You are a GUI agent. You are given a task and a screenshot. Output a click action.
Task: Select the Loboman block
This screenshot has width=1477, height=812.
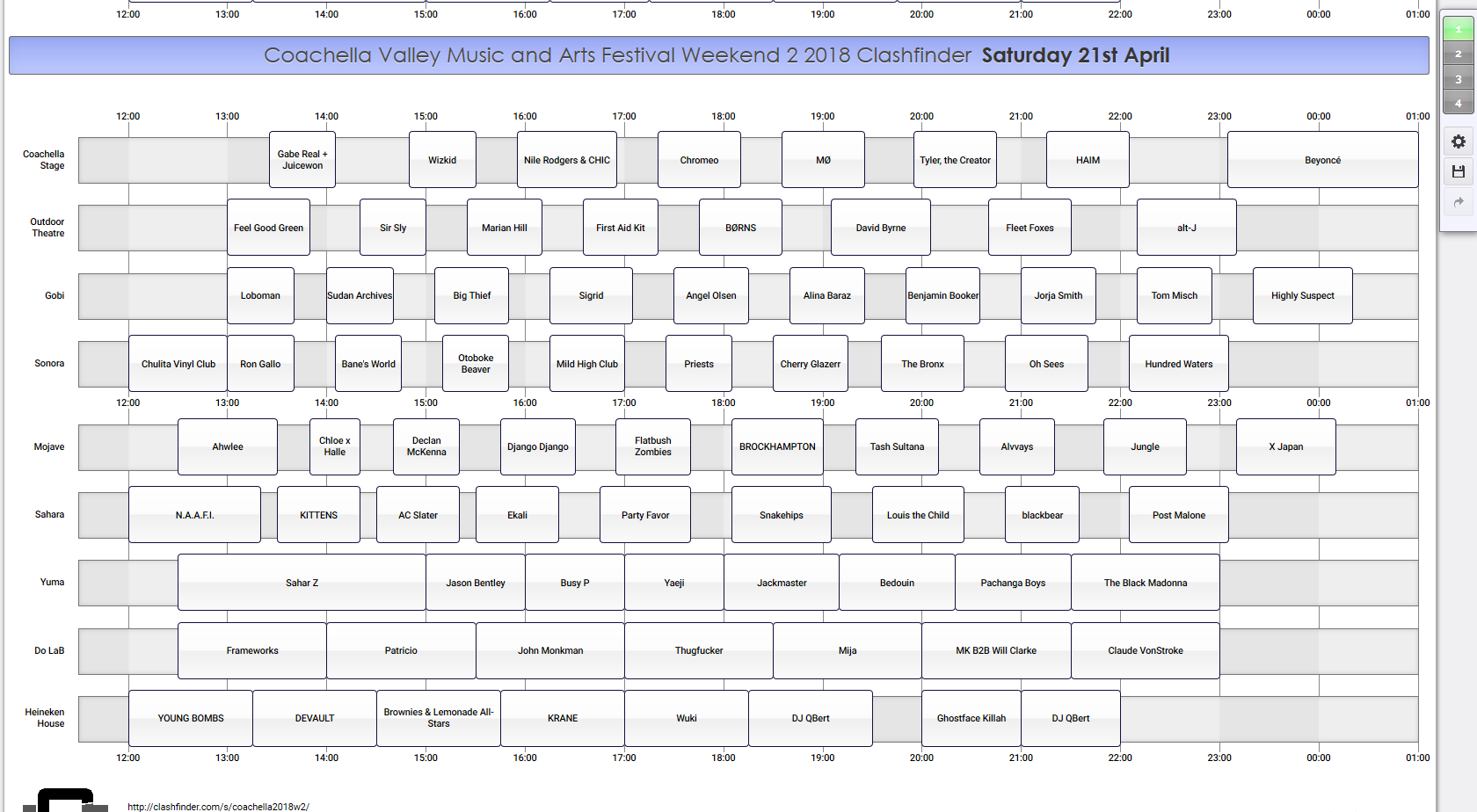click(x=260, y=295)
